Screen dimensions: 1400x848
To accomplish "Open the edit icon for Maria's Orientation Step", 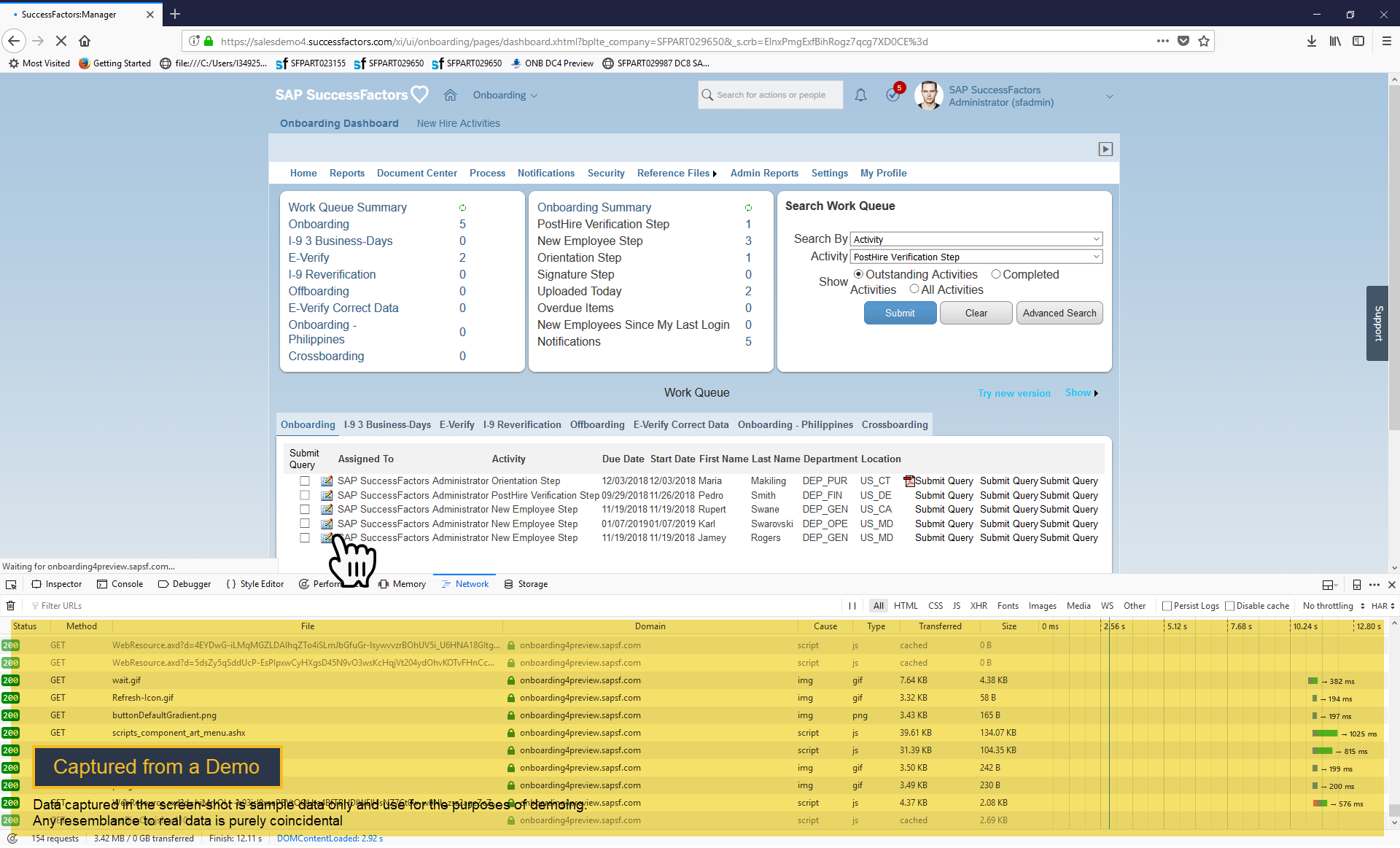I will 327,481.
